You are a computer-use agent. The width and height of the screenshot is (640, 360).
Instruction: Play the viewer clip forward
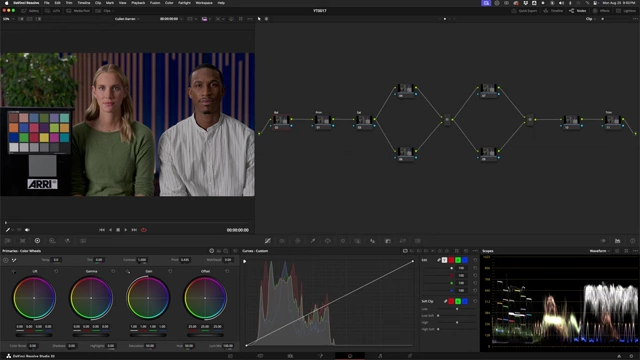[126, 230]
